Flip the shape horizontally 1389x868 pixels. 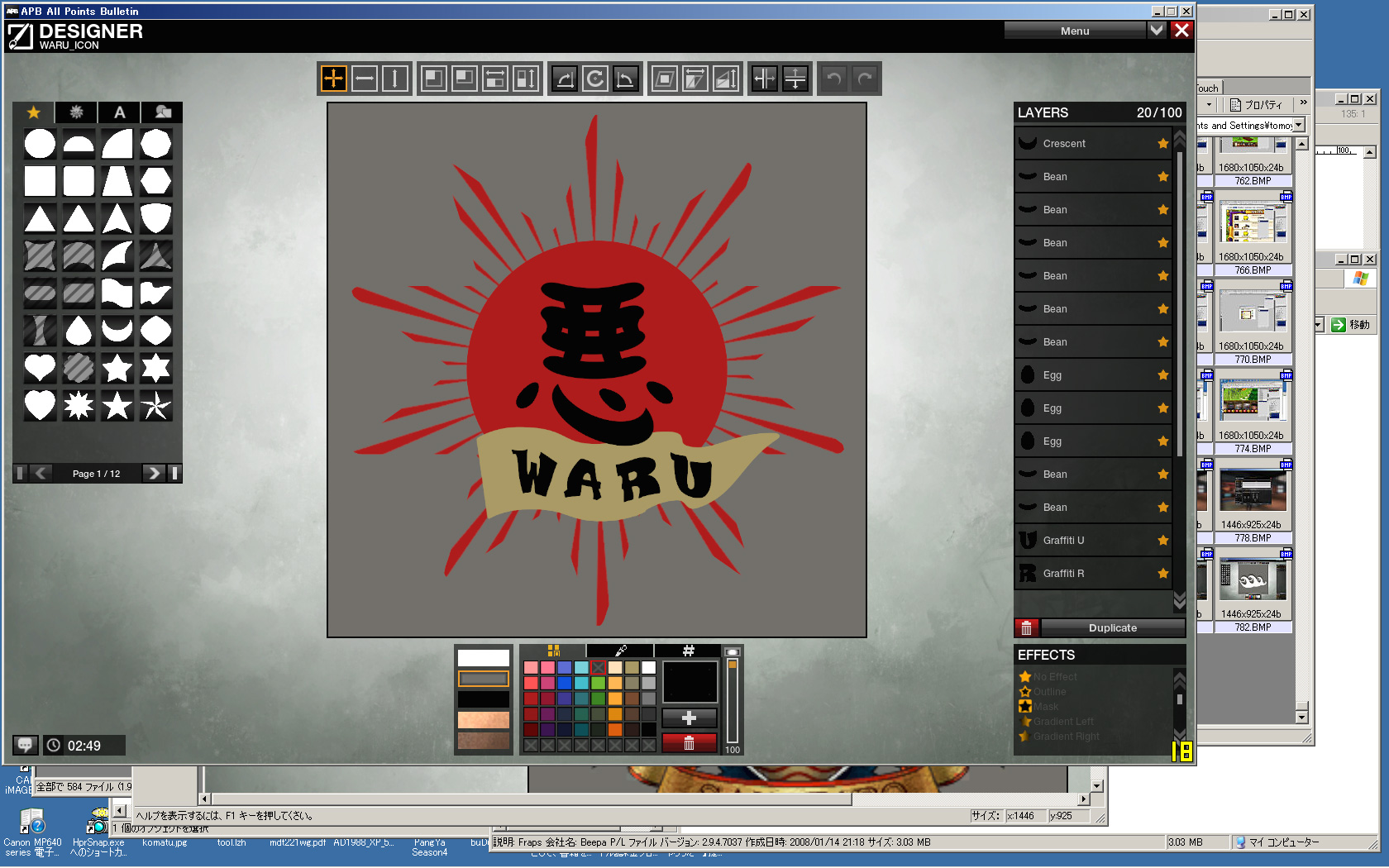[765, 79]
